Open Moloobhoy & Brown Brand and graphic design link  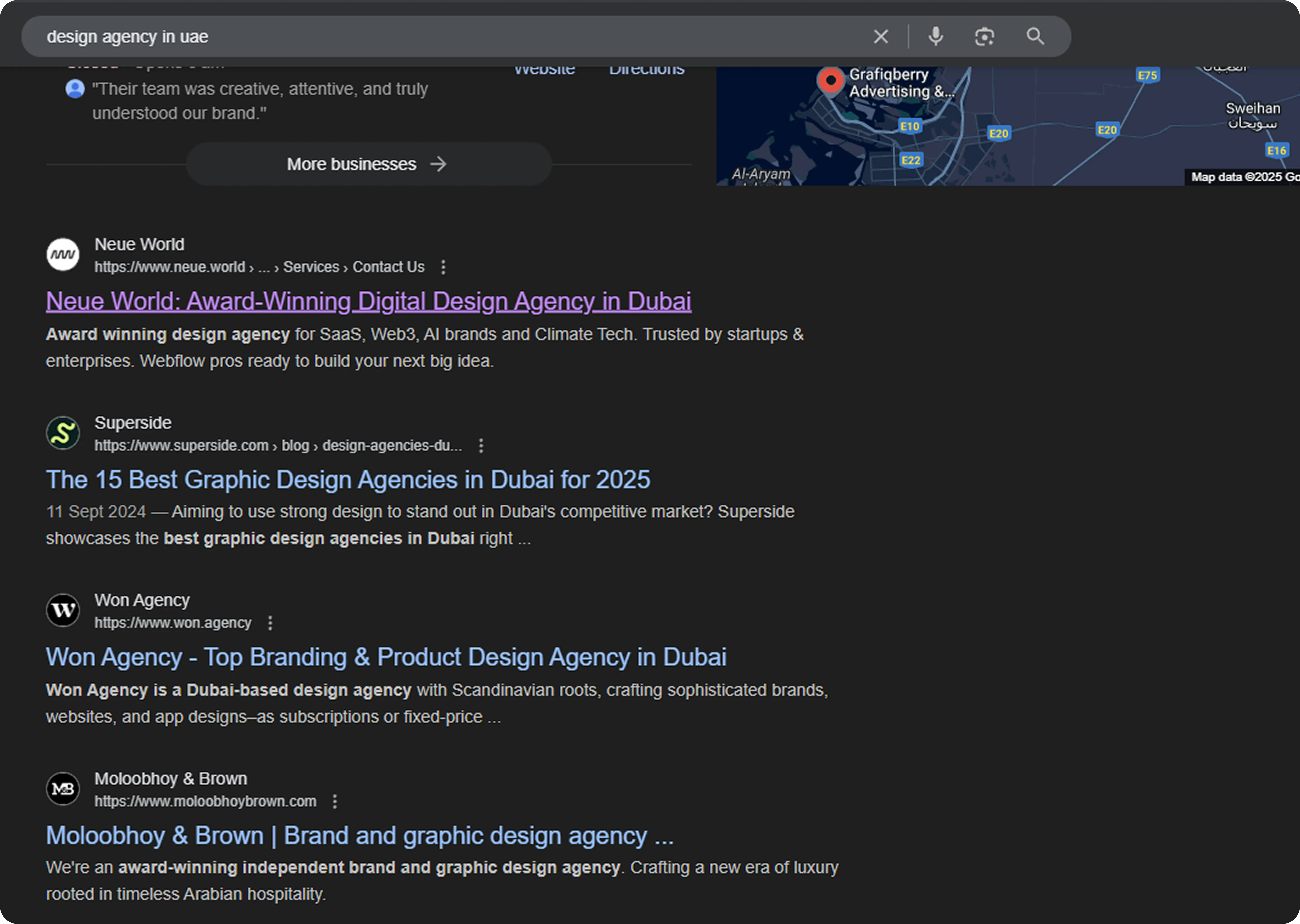[360, 836]
